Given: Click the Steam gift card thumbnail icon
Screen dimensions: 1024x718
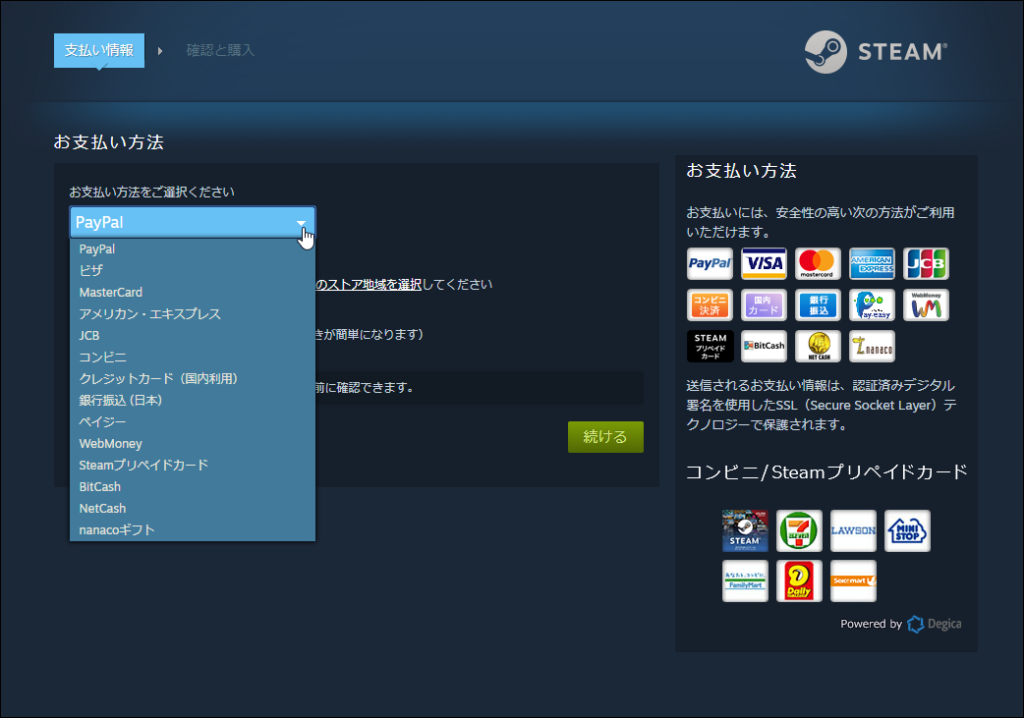Looking at the screenshot, I should click(x=745, y=531).
